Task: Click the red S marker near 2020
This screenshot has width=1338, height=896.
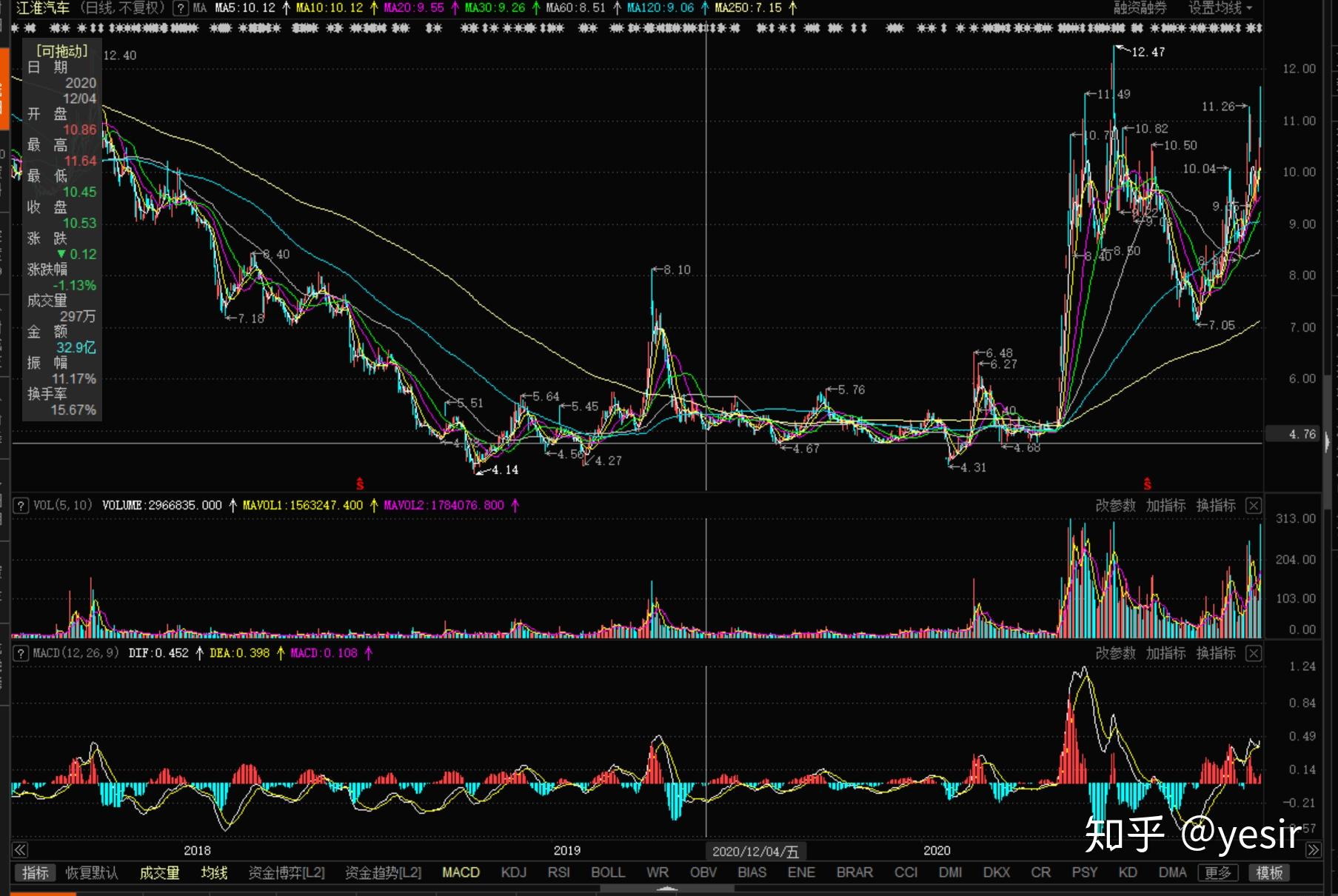Action: coord(1147,484)
